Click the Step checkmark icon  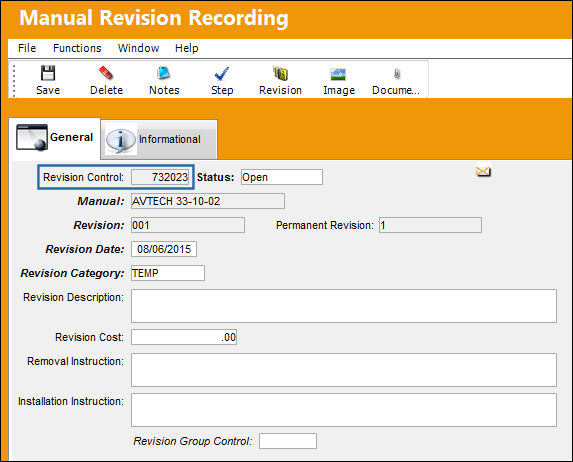(x=222, y=74)
